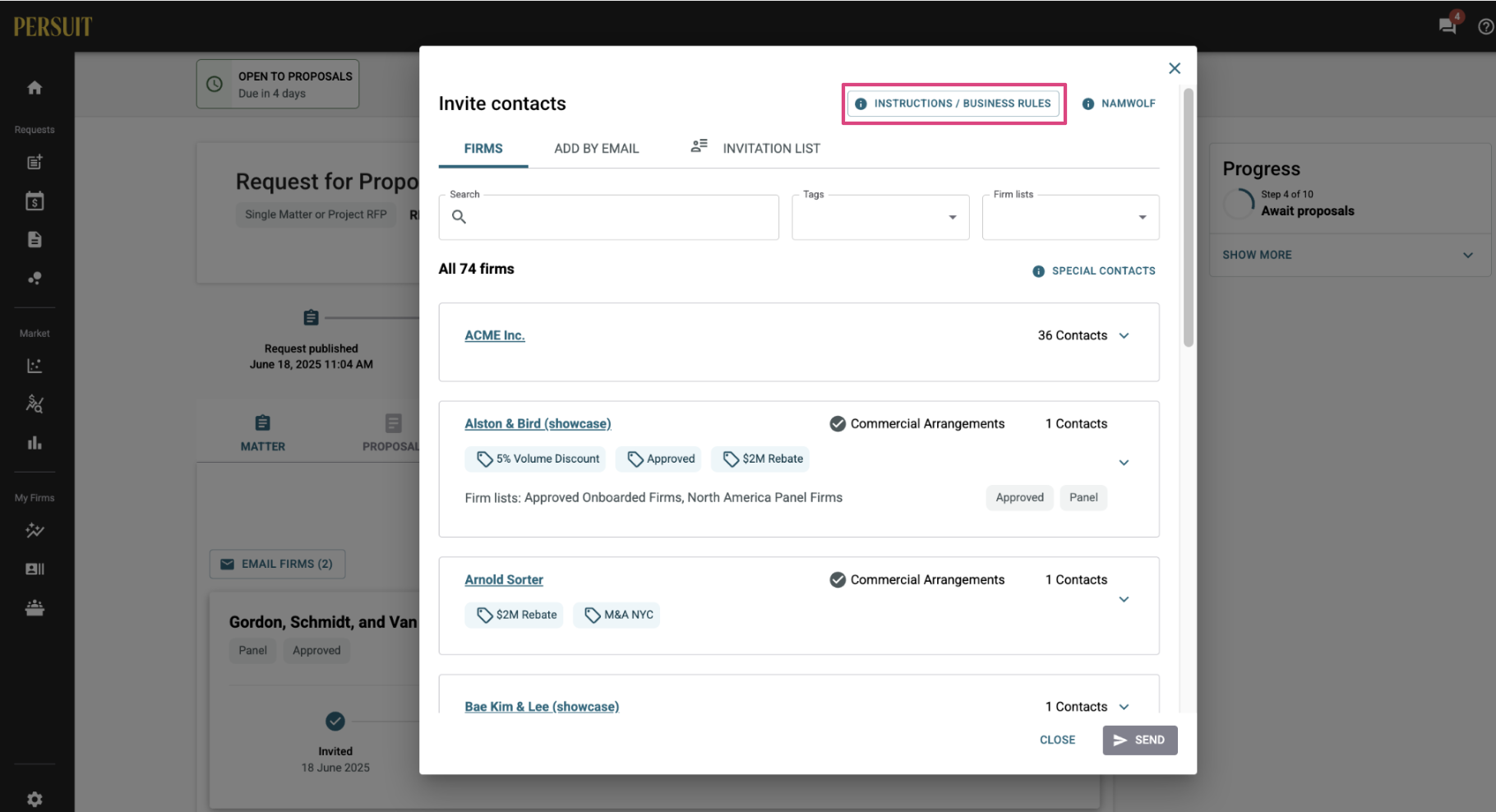This screenshot has height=812, width=1496.
Task: Click the dialog vertical scrollbar
Action: tap(1189, 218)
